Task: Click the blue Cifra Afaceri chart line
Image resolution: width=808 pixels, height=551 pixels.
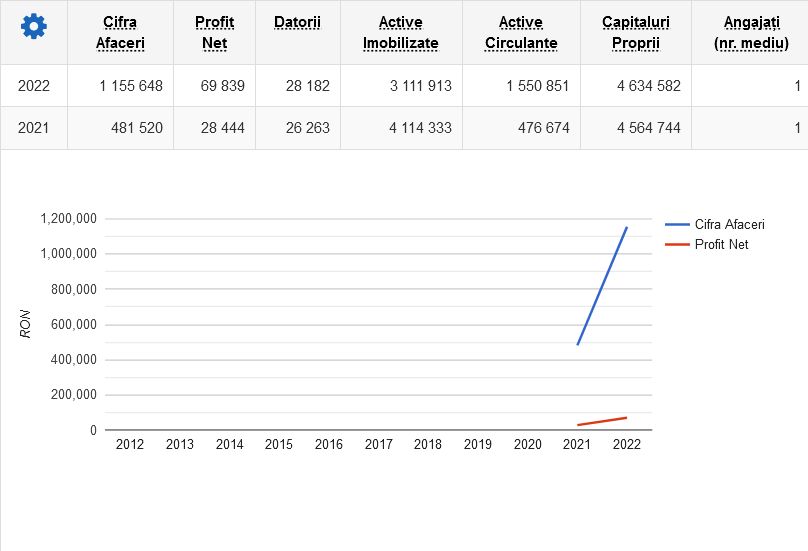Action: tap(602, 286)
